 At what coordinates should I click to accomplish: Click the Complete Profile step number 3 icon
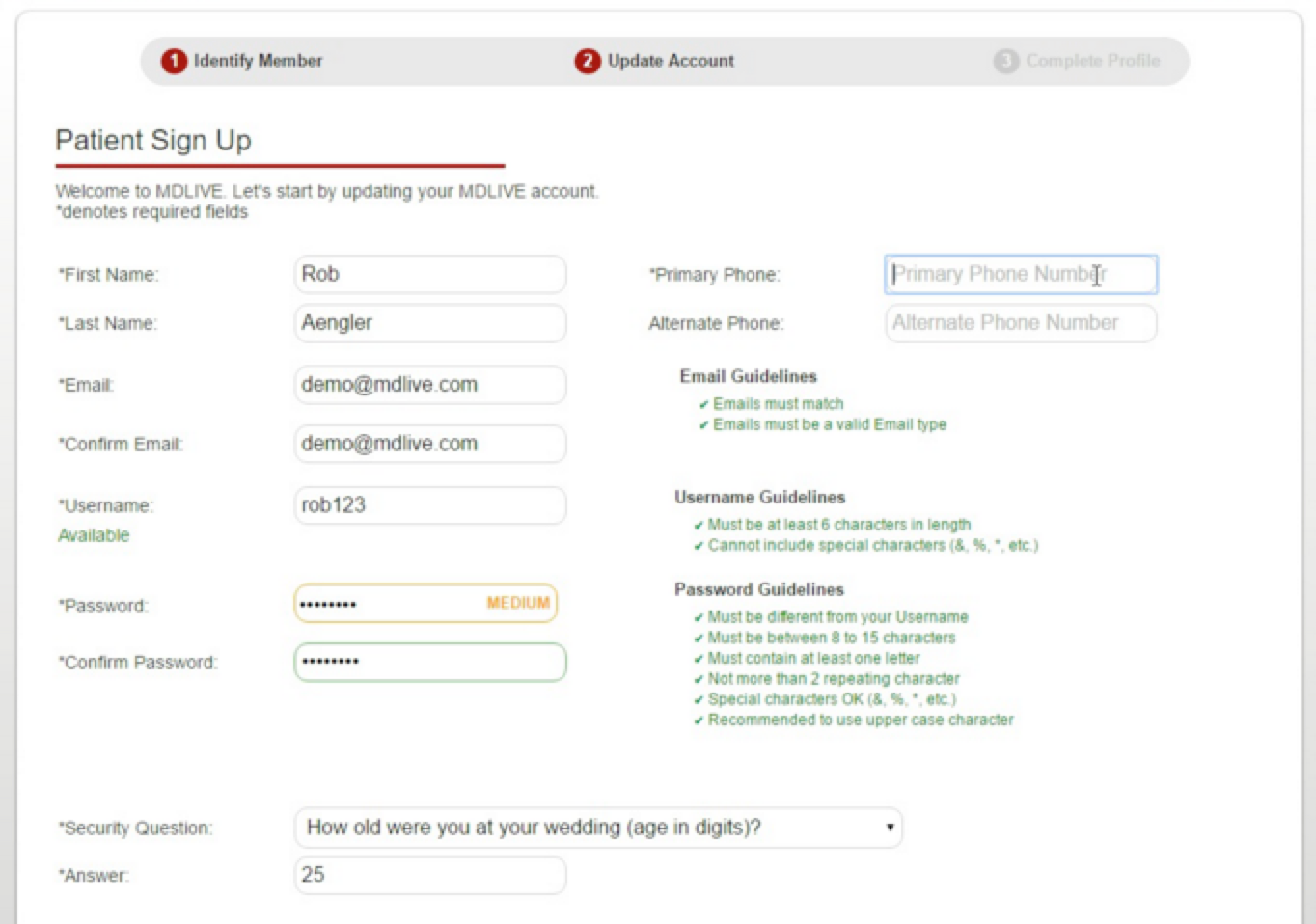click(1006, 61)
